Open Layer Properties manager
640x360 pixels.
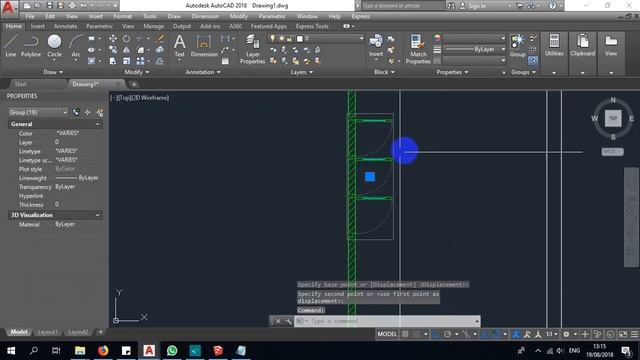click(252, 49)
